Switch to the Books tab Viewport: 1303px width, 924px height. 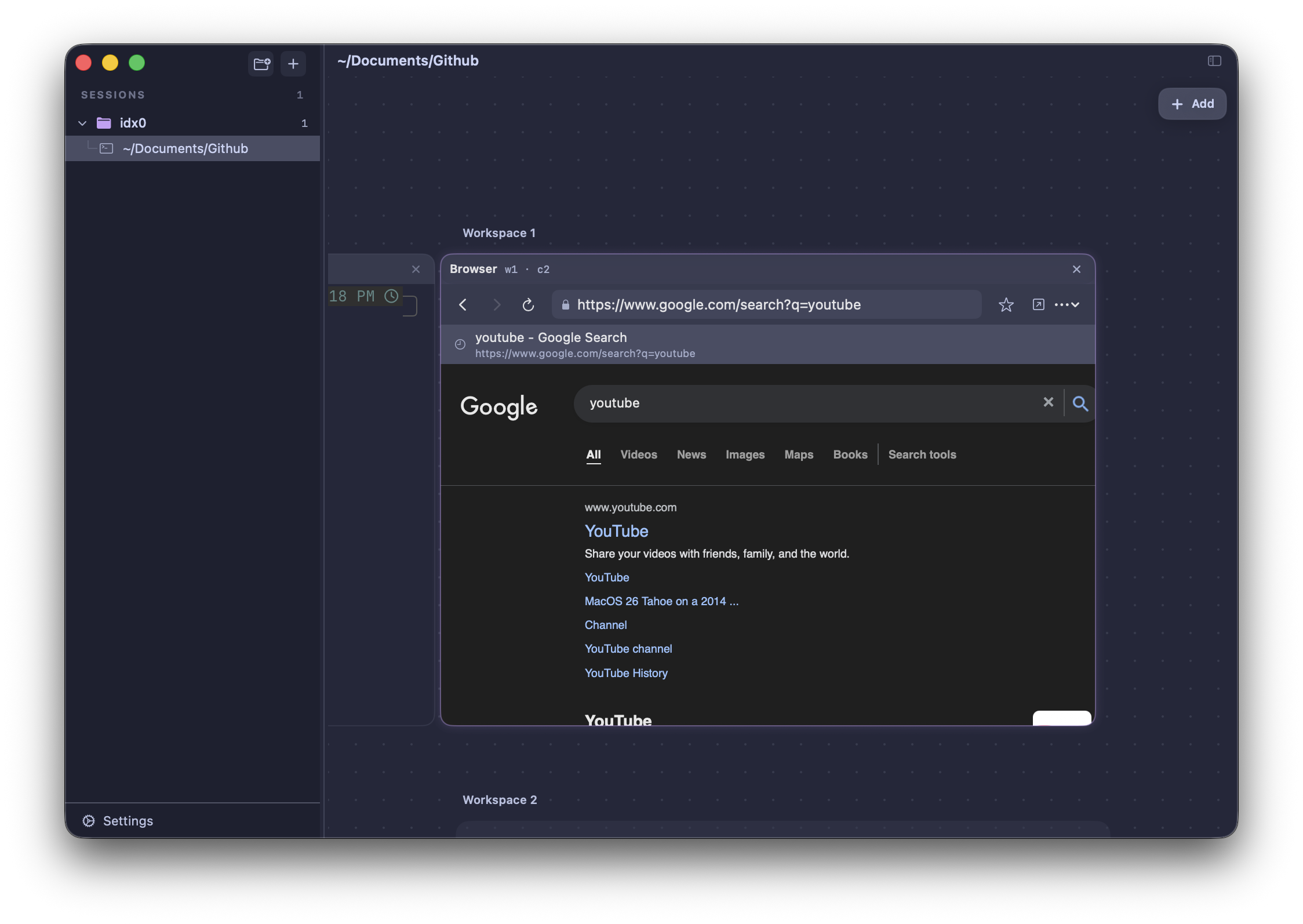pyautogui.click(x=850, y=455)
